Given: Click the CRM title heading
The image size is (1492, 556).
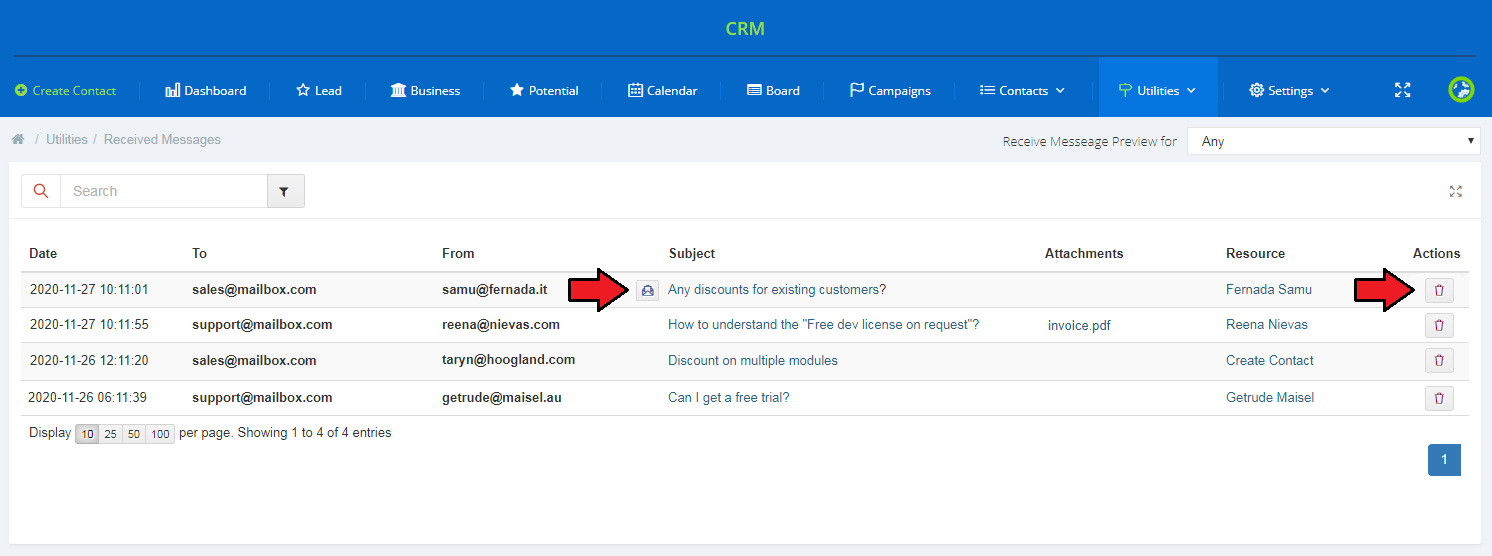Looking at the screenshot, I should point(745,28).
